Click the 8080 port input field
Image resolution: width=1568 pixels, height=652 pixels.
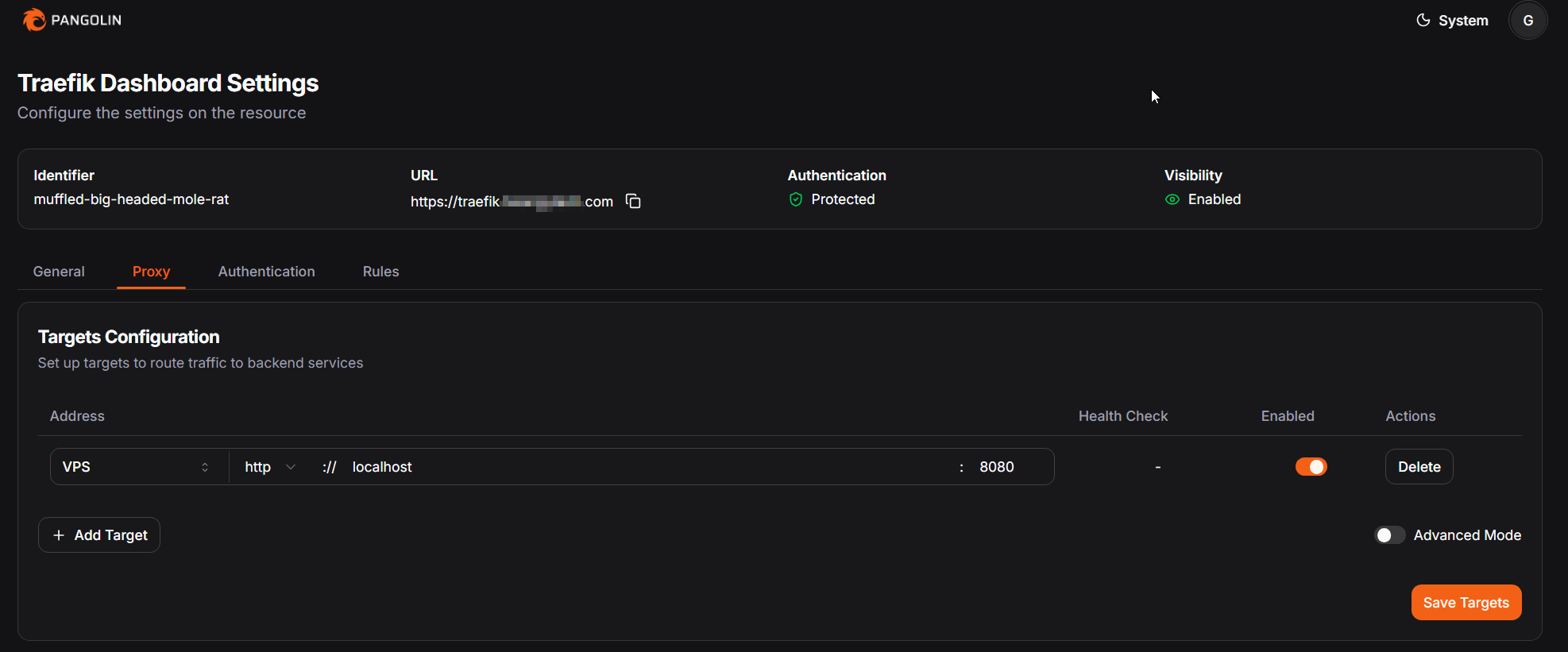pyautogui.click(x=1011, y=467)
